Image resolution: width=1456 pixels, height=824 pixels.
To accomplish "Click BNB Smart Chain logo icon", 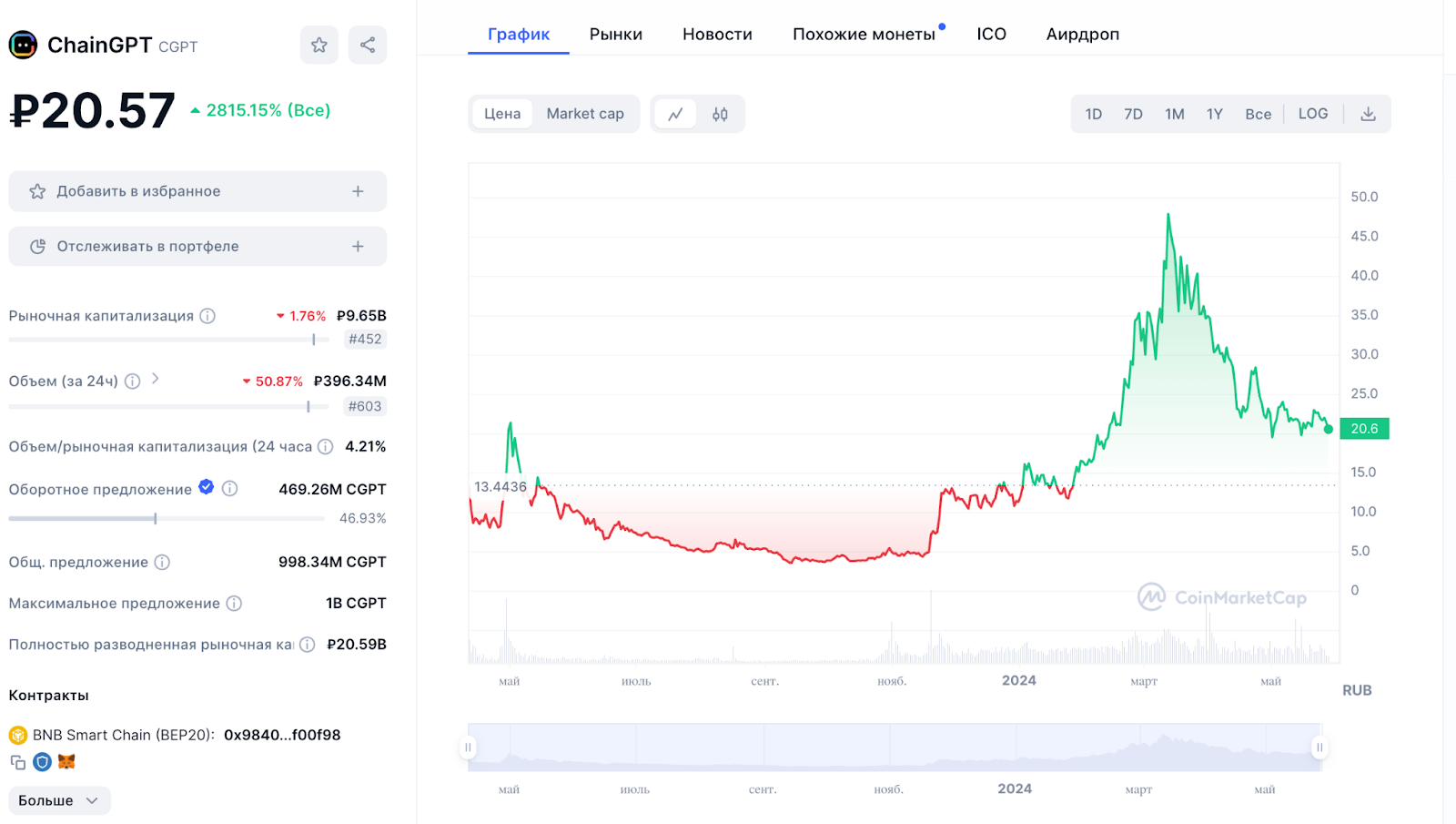I will tap(17, 735).
